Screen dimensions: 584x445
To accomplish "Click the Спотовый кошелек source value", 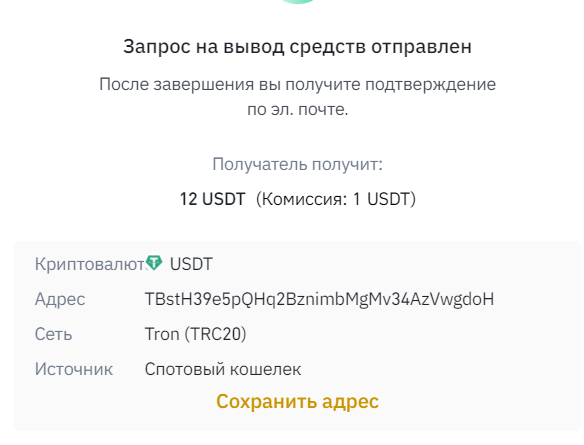I will tap(223, 369).
